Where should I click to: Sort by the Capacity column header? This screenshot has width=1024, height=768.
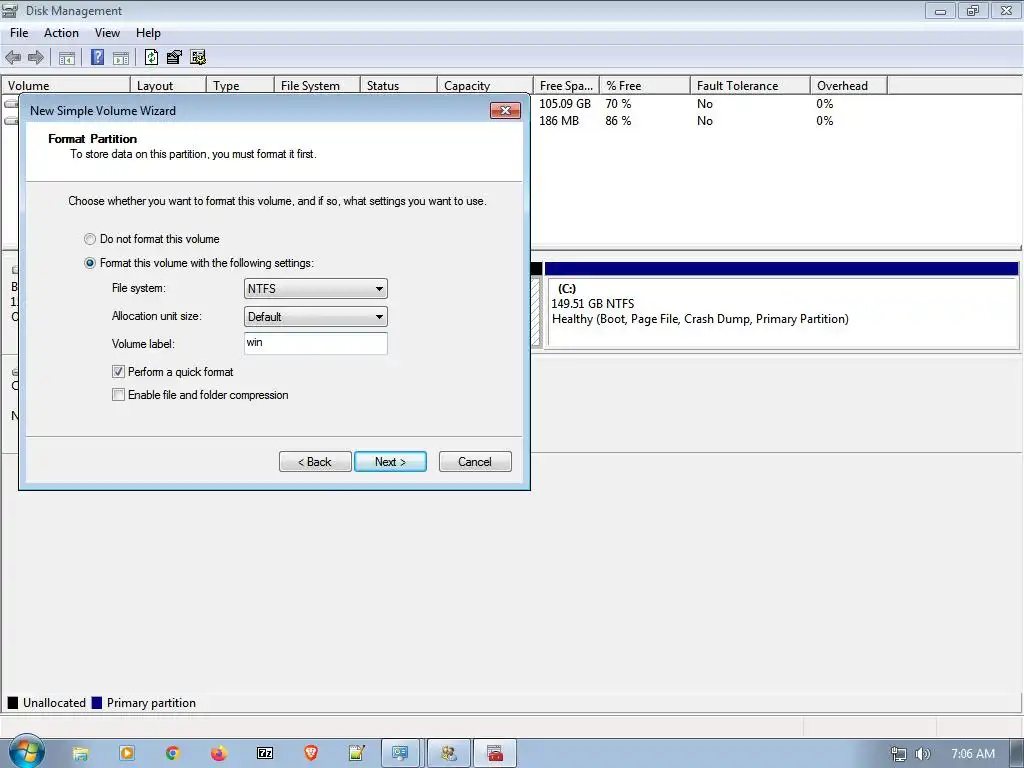(485, 86)
